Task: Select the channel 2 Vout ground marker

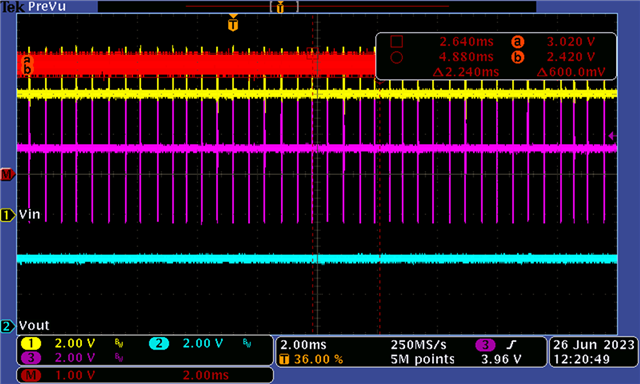Action: (x=7, y=326)
